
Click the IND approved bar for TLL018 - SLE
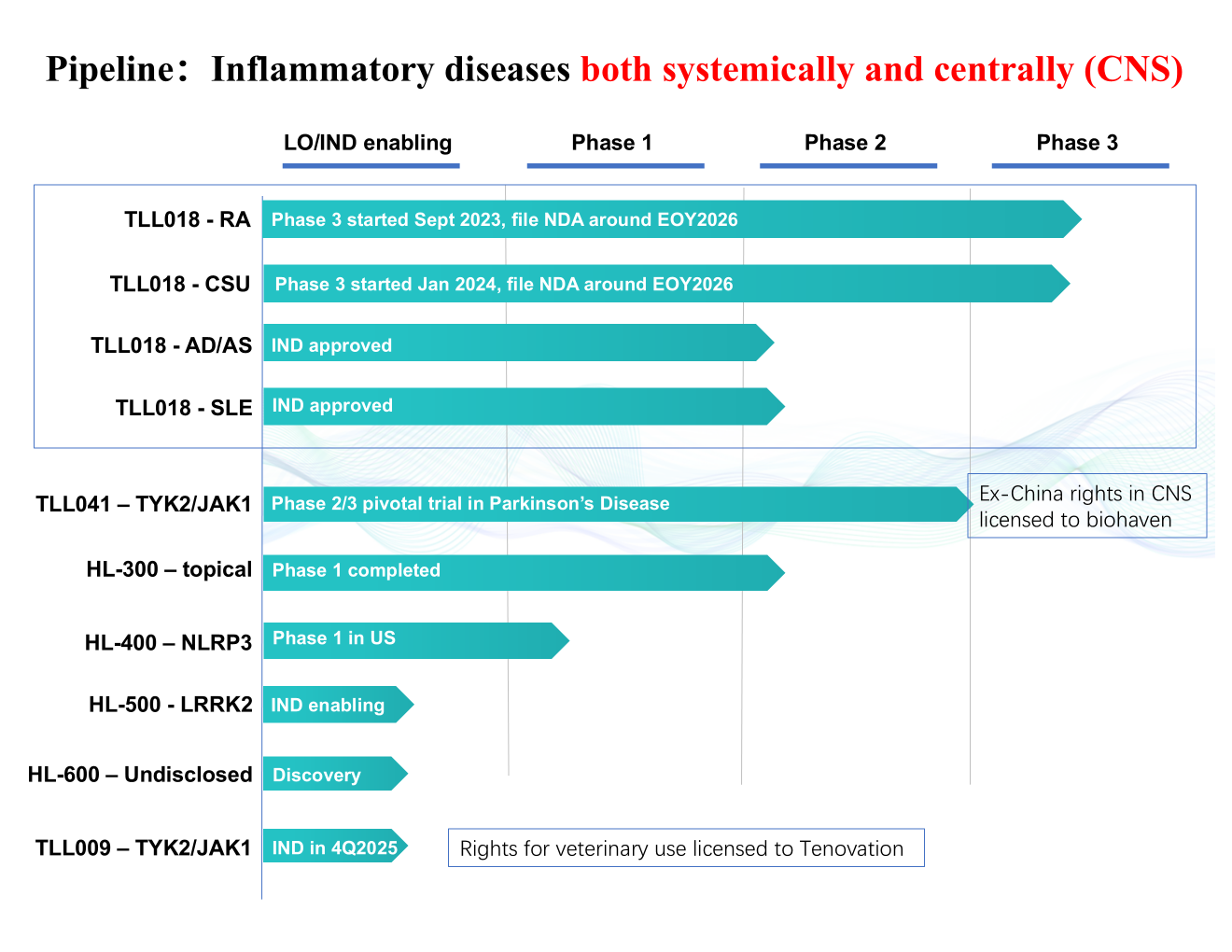click(518, 406)
